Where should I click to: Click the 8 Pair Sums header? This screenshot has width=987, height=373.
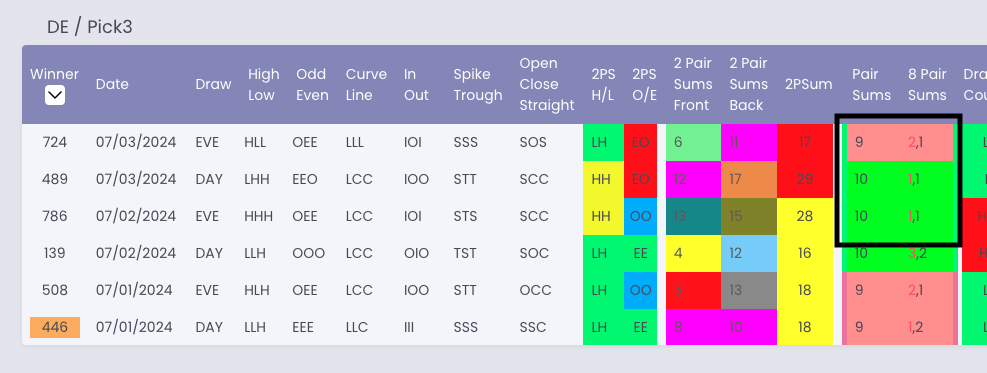click(x=927, y=84)
